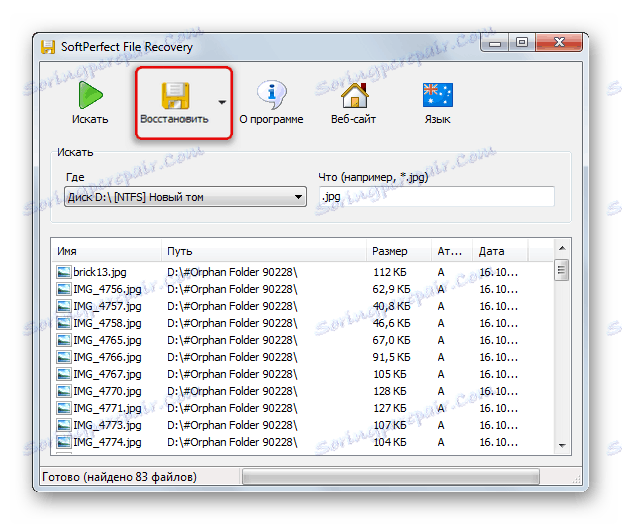Click image icon beside IMG_4758.jpg
The width and height of the screenshot is (622, 525).
coord(63,323)
